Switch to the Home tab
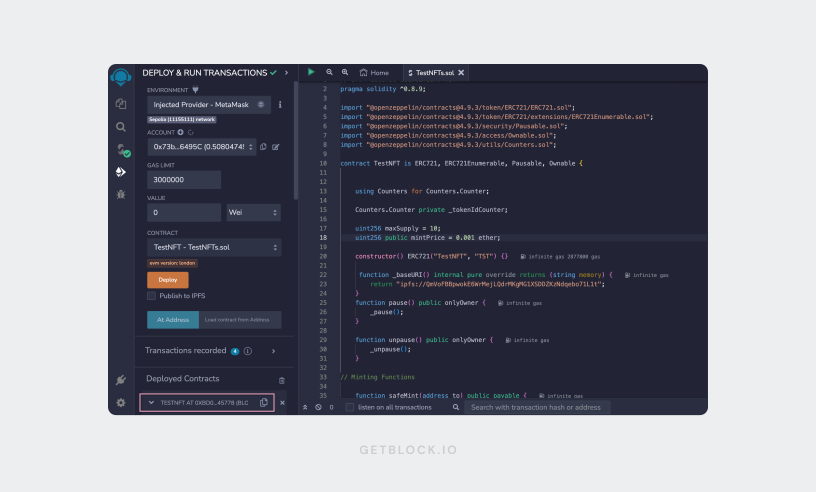This screenshot has width=816, height=492. (375, 73)
